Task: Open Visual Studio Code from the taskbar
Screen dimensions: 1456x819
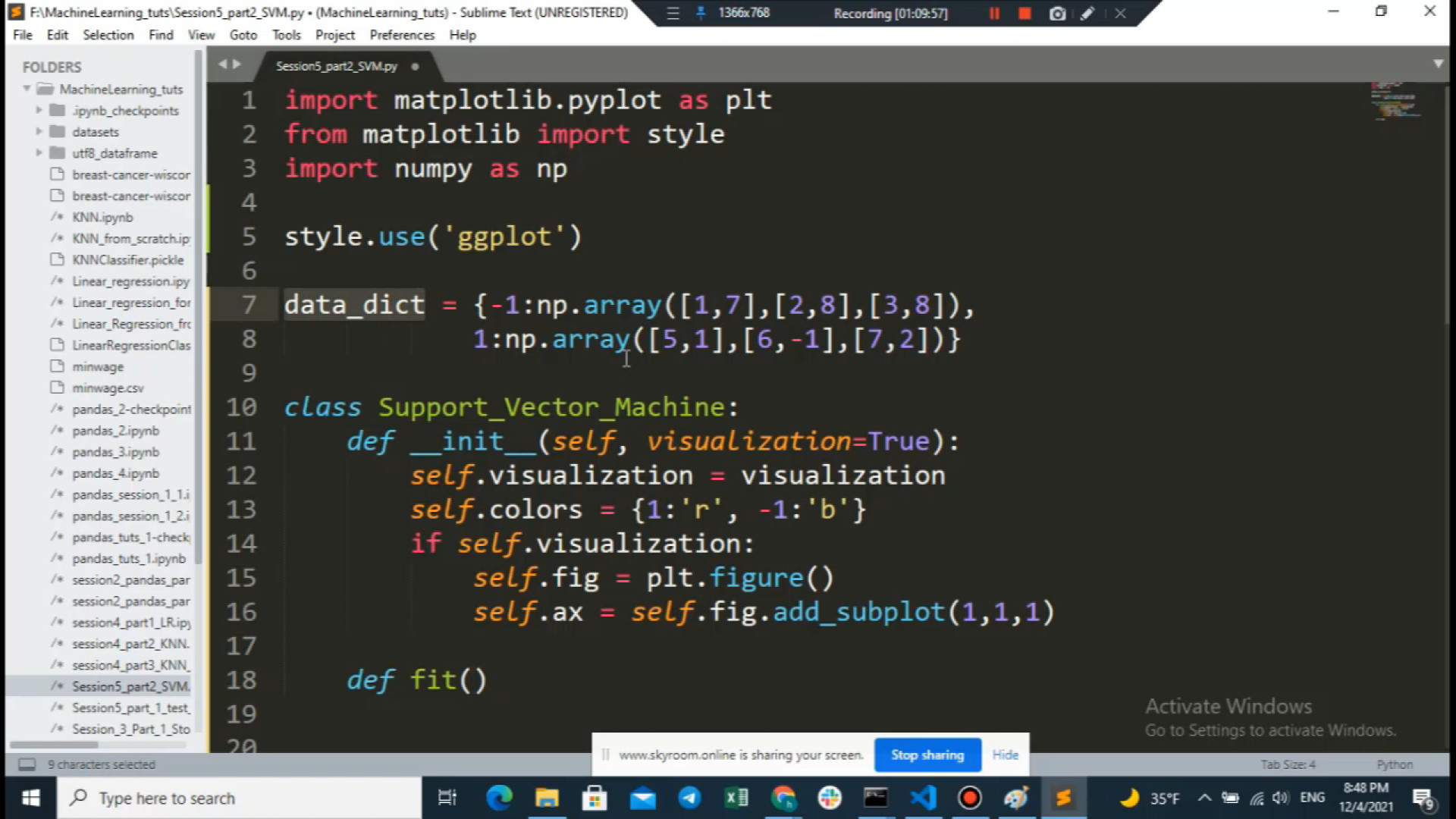Action: 922,798
